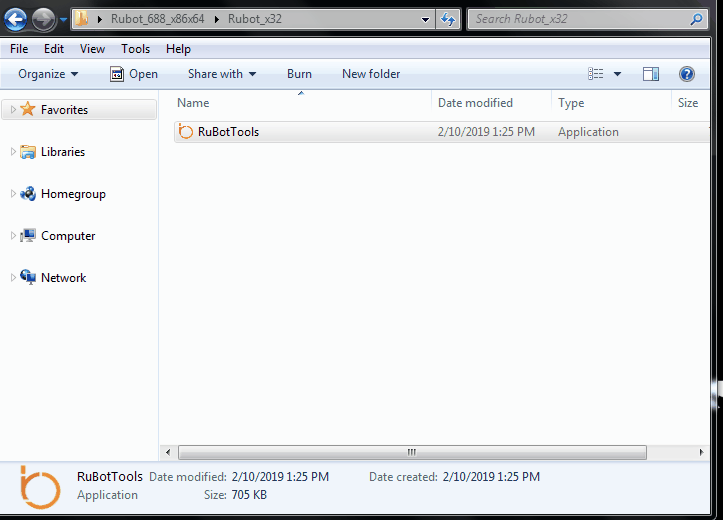Click the Date created value in details pane
This screenshot has height=520, width=723.
pos(491,477)
